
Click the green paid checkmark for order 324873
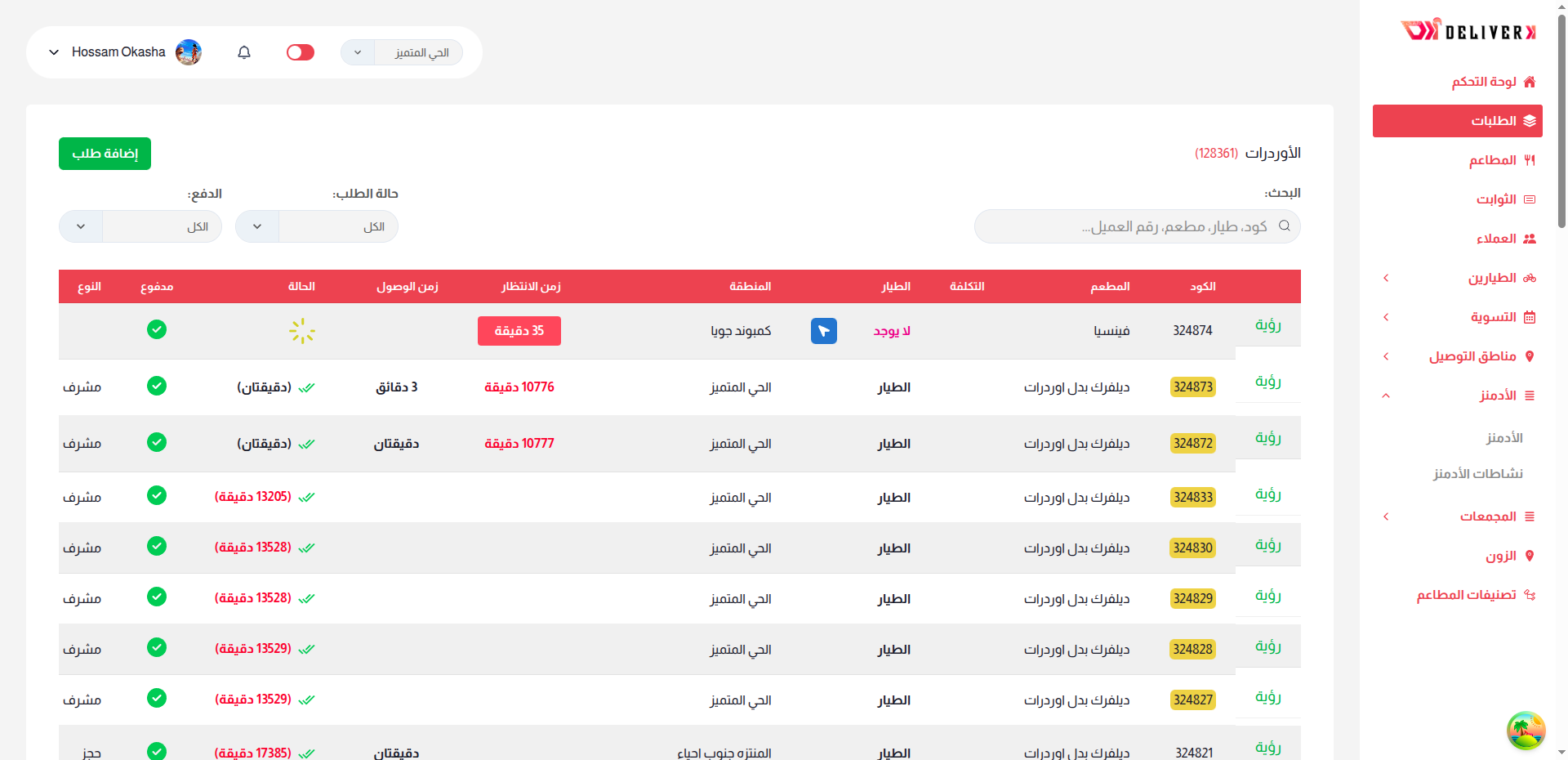157,386
